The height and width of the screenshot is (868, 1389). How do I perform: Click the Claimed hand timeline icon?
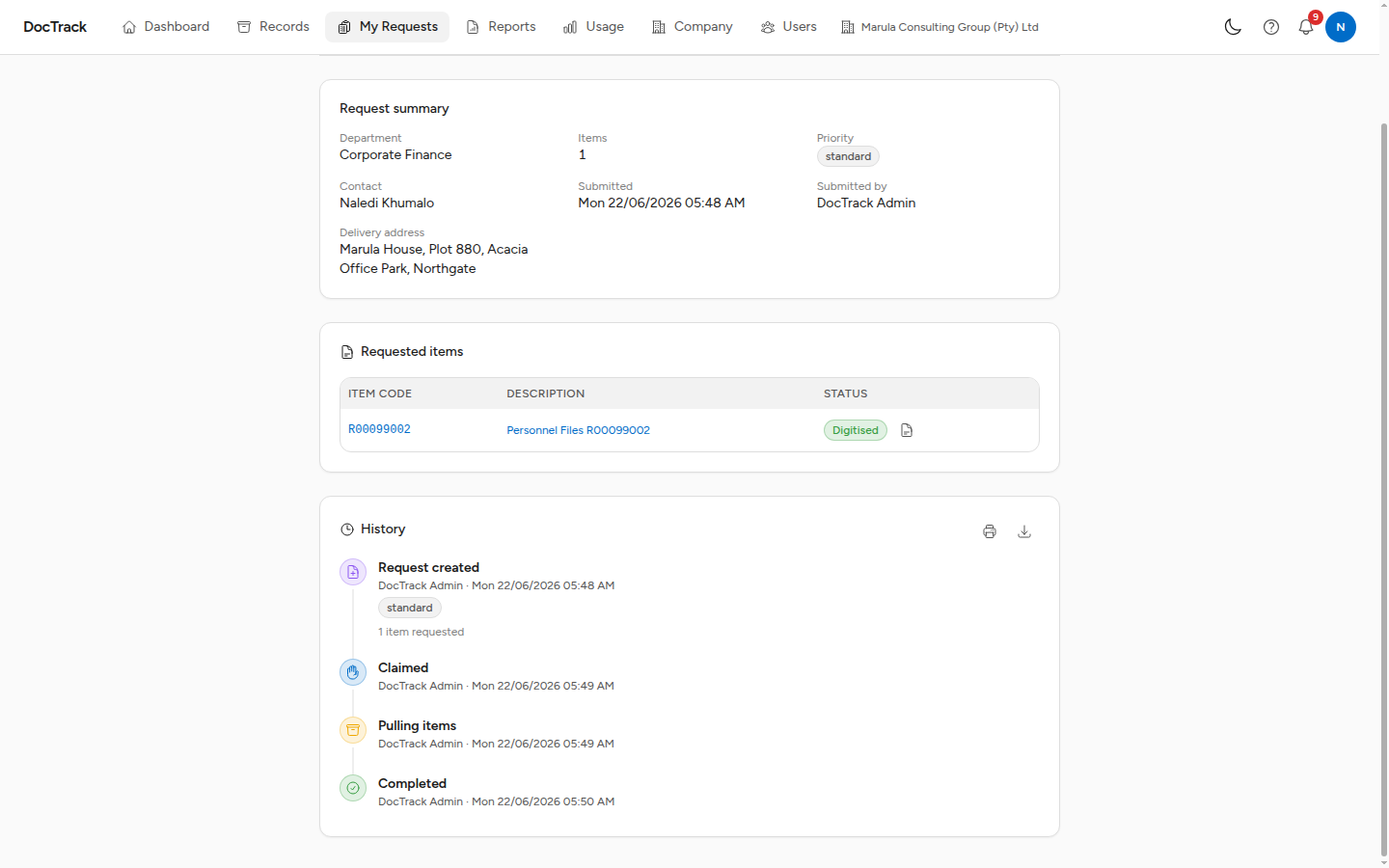pyautogui.click(x=353, y=672)
